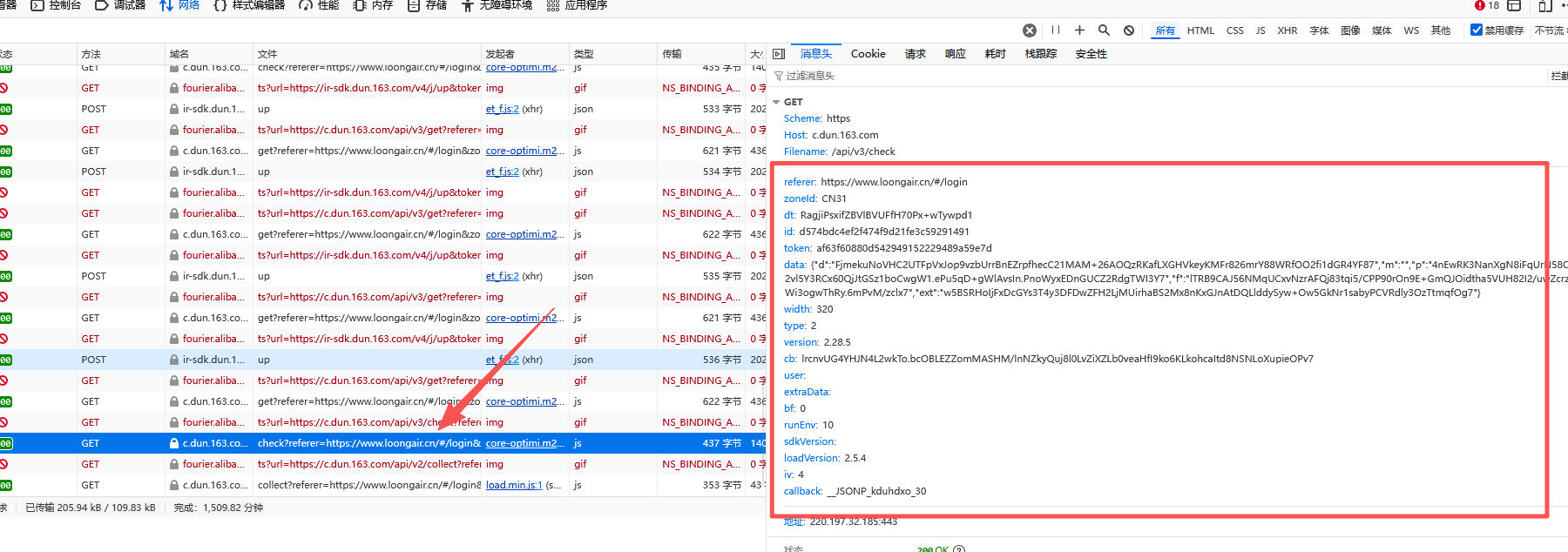Filter requests by 媒体 media
The height and width of the screenshot is (552, 1568).
[x=1382, y=30]
